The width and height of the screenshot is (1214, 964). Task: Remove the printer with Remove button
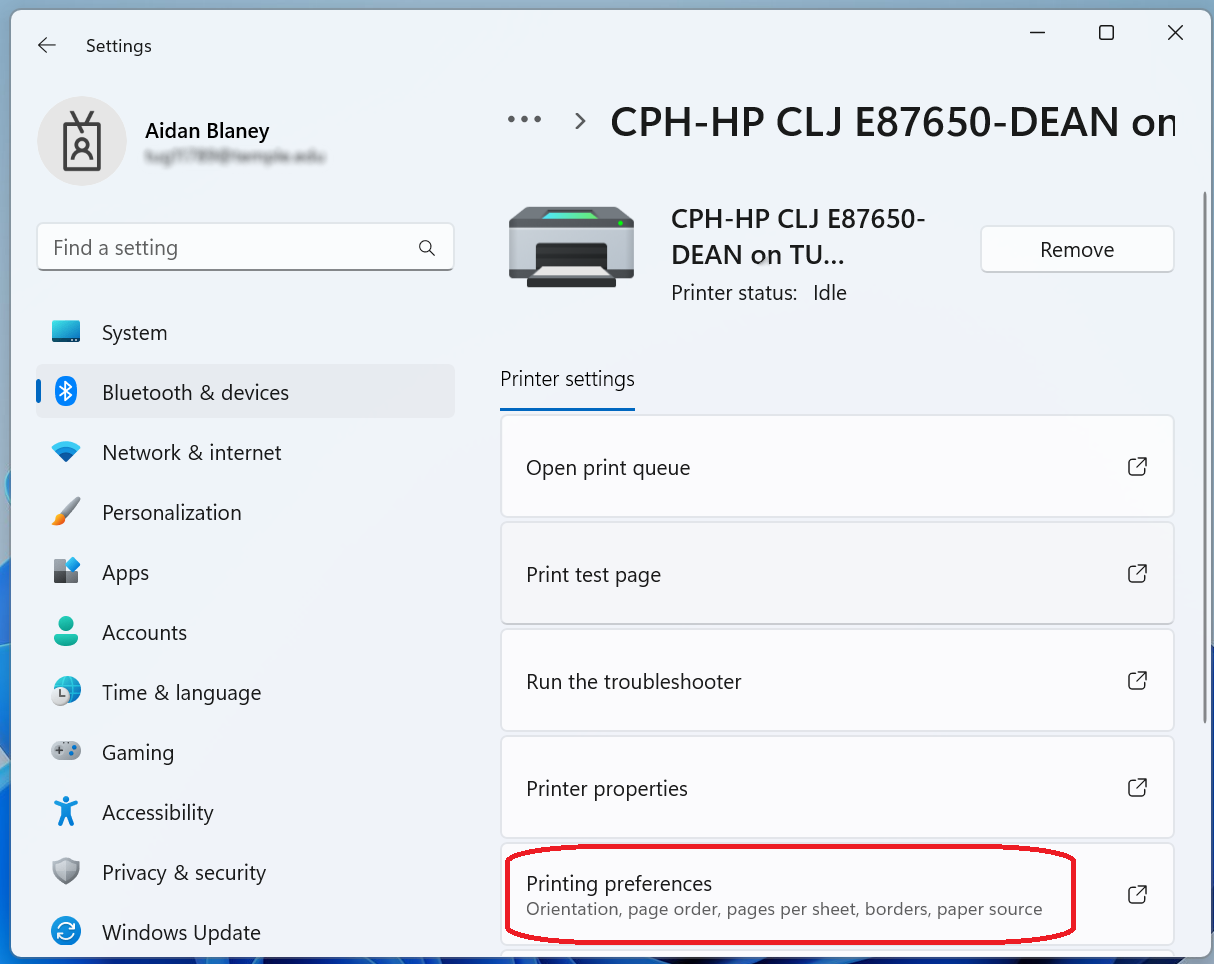pyautogui.click(x=1077, y=249)
